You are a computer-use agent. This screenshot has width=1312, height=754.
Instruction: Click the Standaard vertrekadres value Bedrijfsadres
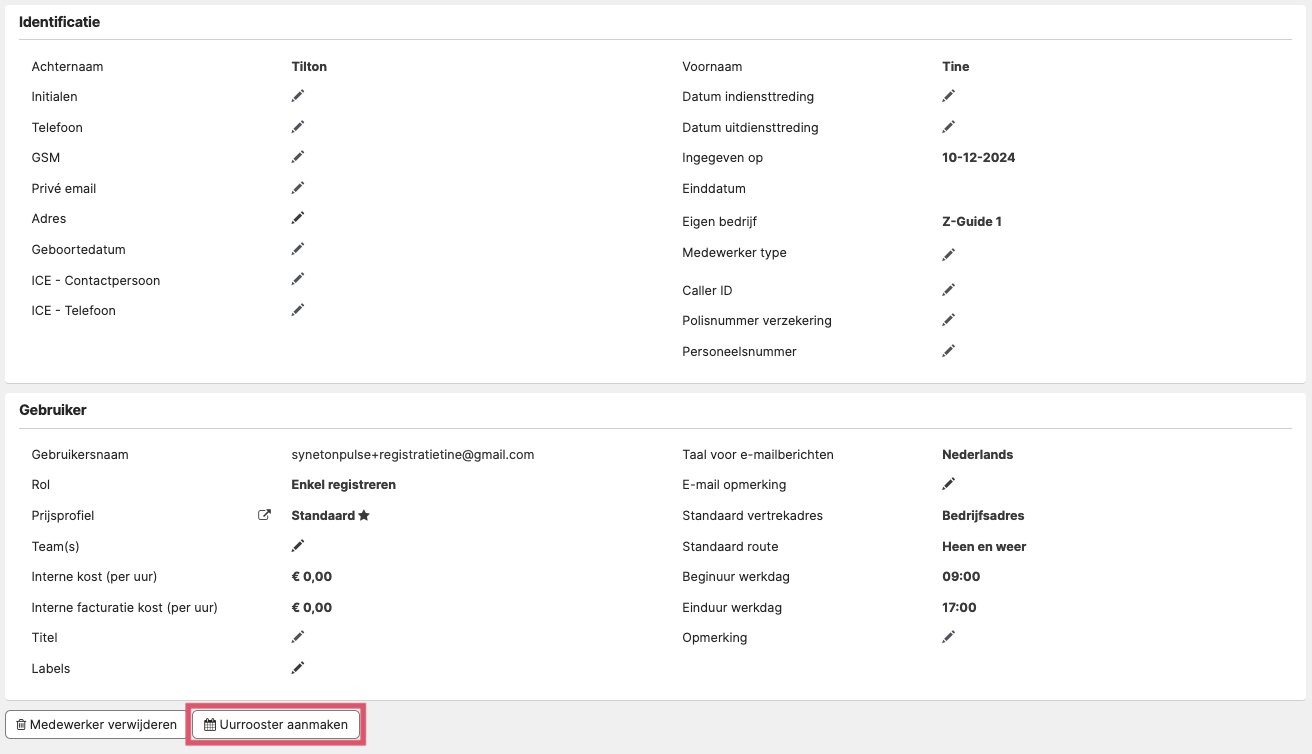983,516
